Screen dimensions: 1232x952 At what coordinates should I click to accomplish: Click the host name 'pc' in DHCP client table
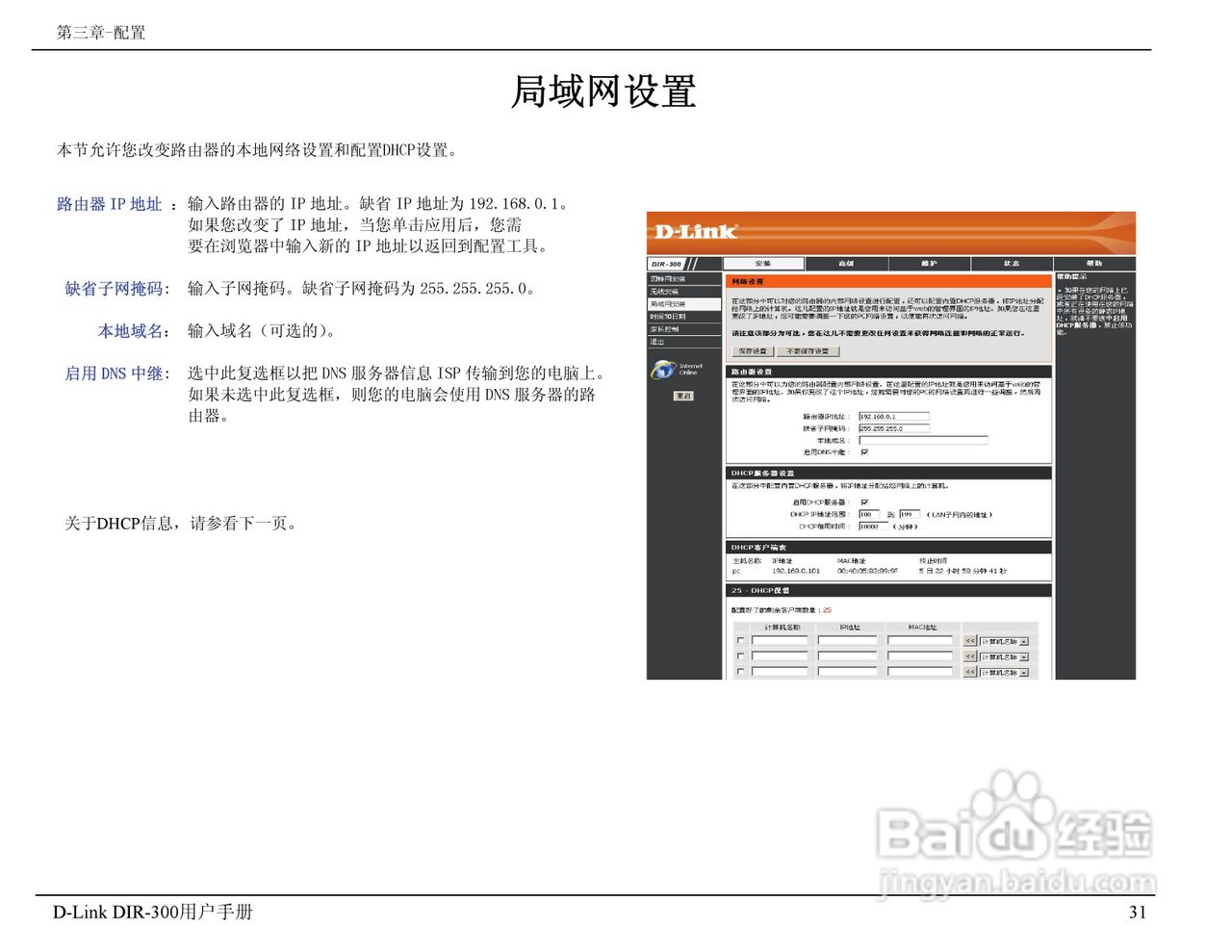click(736, 571)
